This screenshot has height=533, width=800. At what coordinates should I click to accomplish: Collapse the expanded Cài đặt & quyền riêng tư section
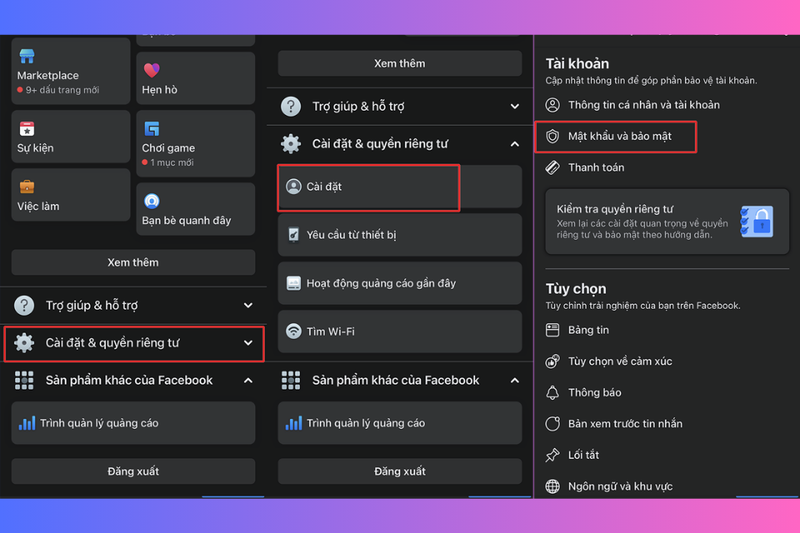click(x=400, y=144)
